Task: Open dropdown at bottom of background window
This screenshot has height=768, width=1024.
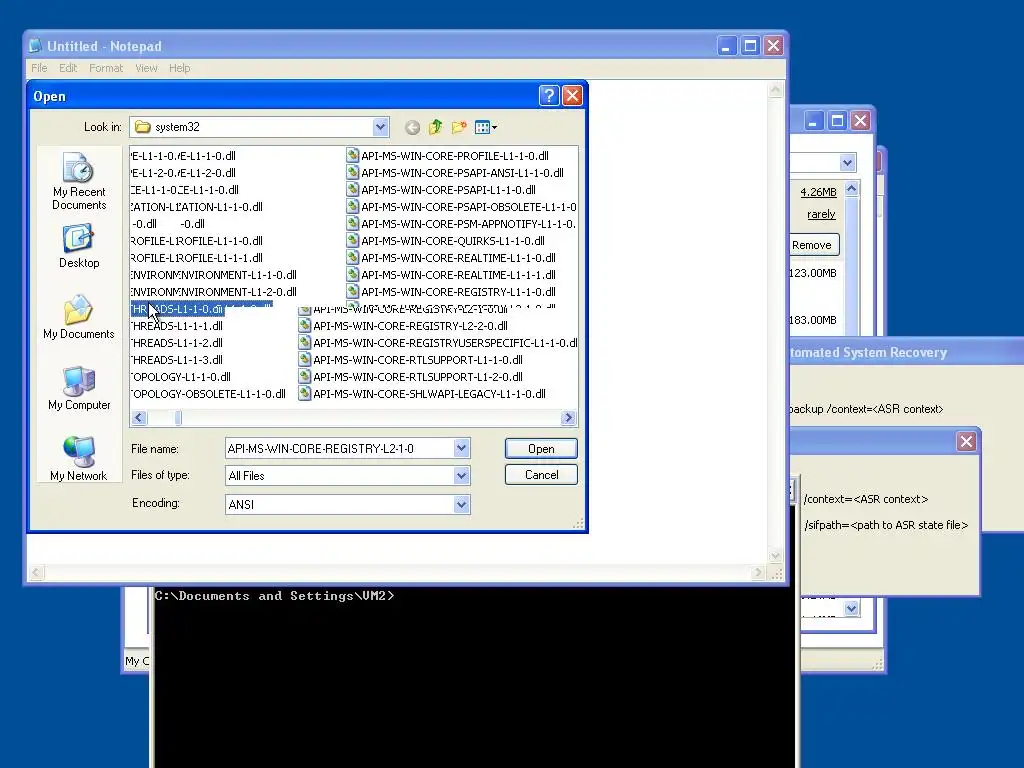Action: pyautogui.click(x=851, y=609)
